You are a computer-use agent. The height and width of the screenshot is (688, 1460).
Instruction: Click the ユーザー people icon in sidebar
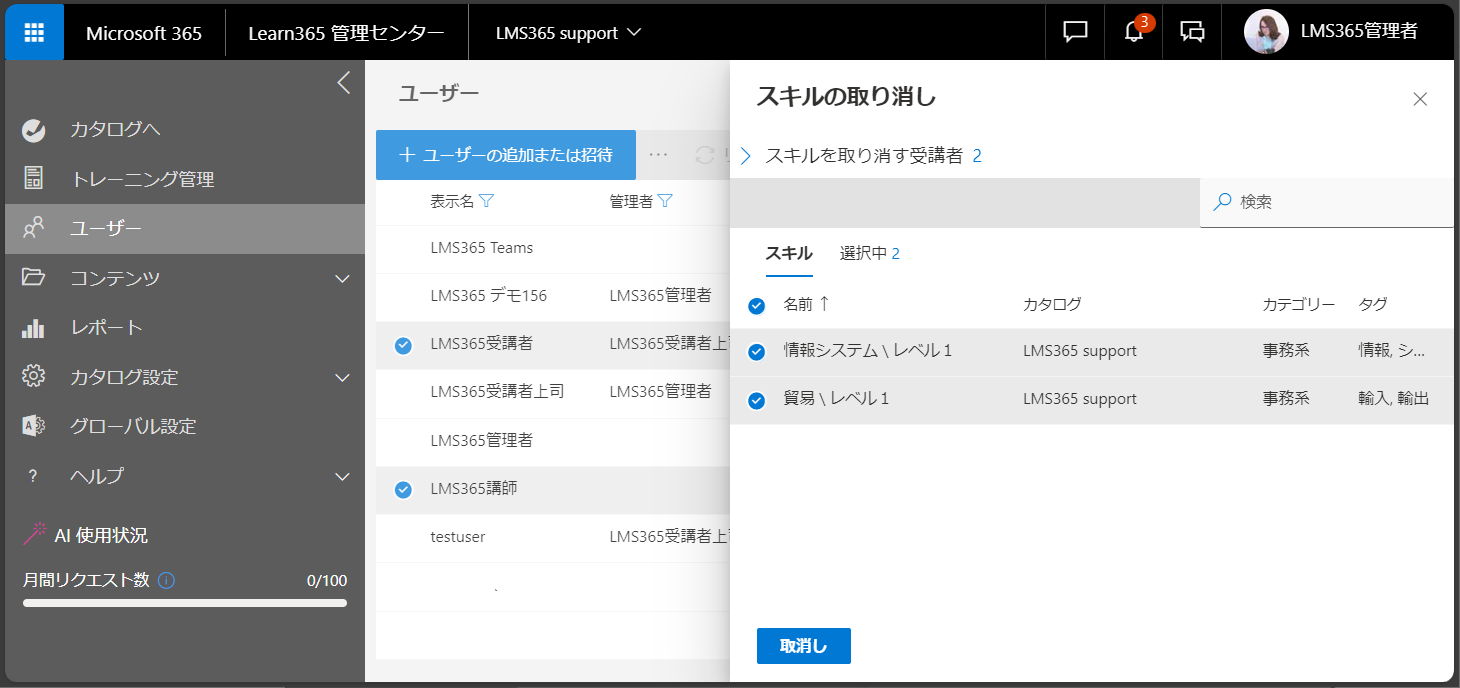pyautogui.click(x=33, y=228)
